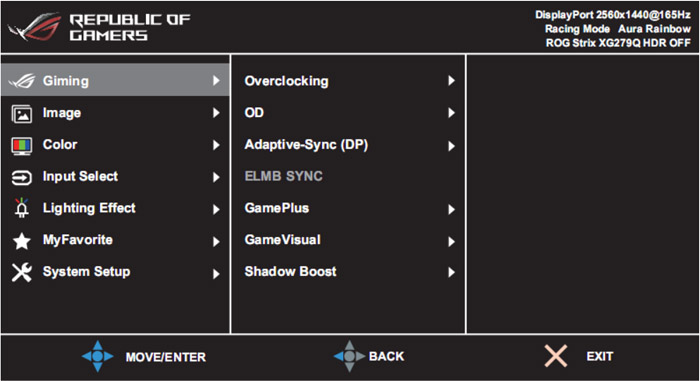Viewport: 700px width, 381px height.
Task: Click the Color monitor icon
Action: pos(21,146)
